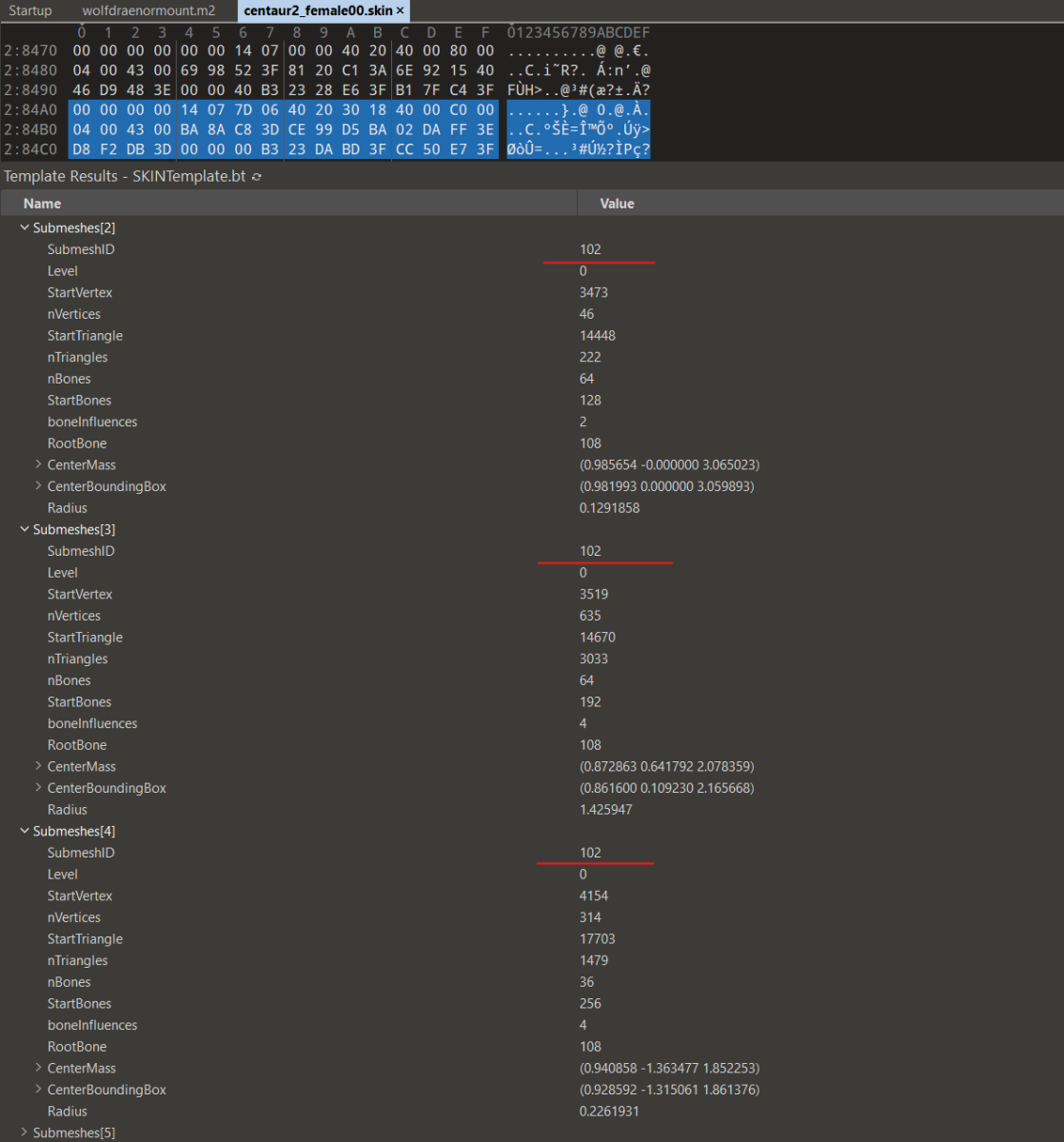Expand CenterMass under Submeshes[2]
The image size is (1064, 1142).
tap(38, 465)
